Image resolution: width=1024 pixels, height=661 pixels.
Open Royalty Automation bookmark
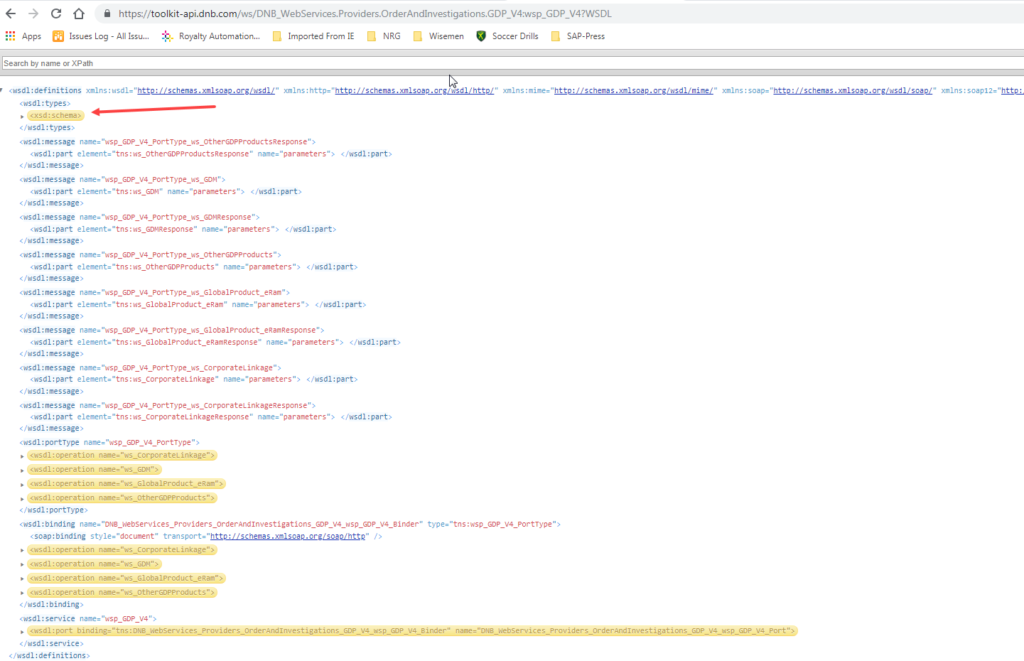[x=211, y=36]
